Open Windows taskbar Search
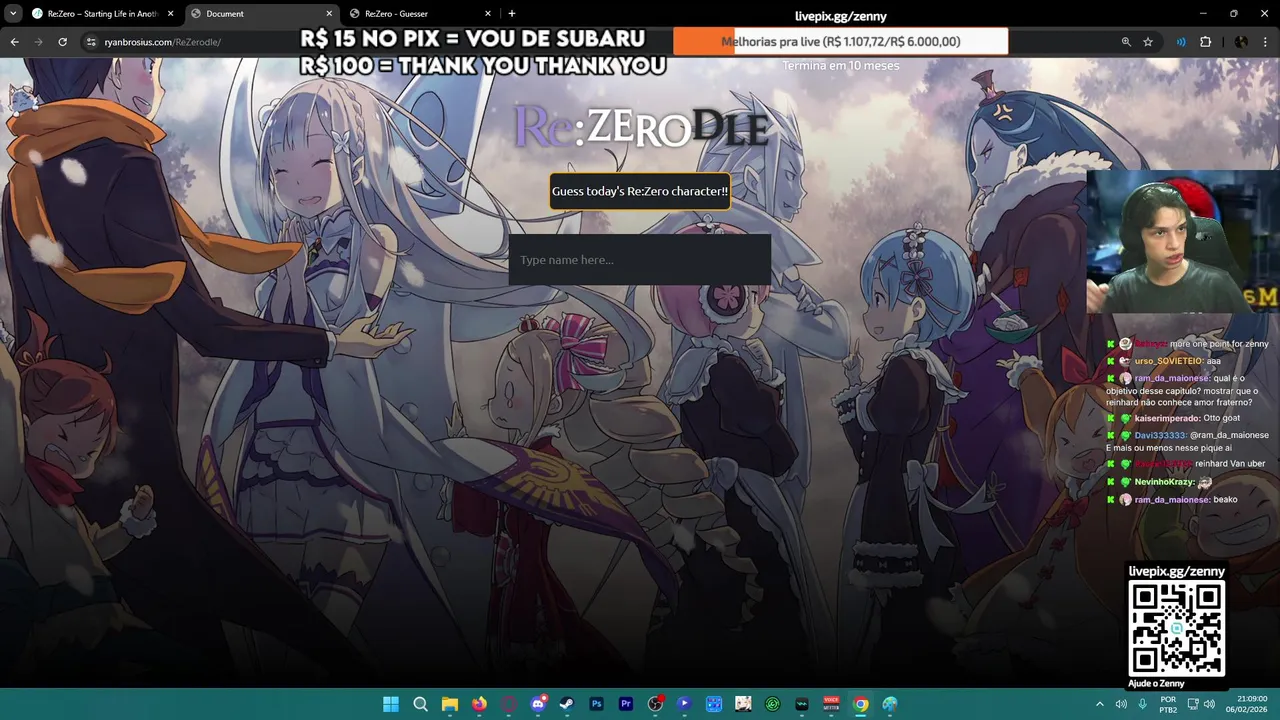 pyautogui.click(x=420, y=704)
